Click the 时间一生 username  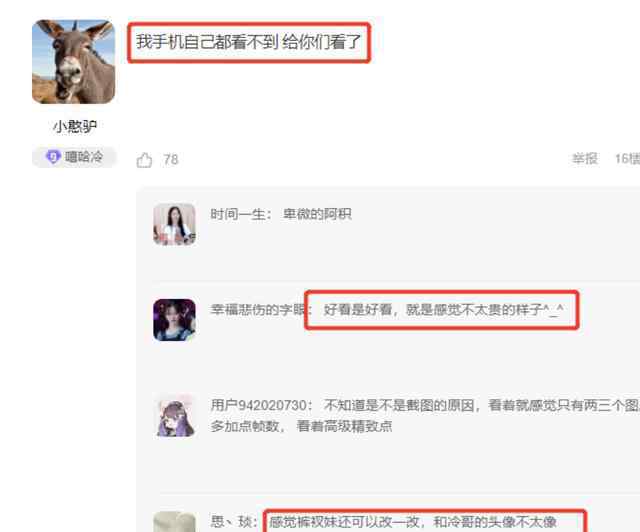(238, 214)
